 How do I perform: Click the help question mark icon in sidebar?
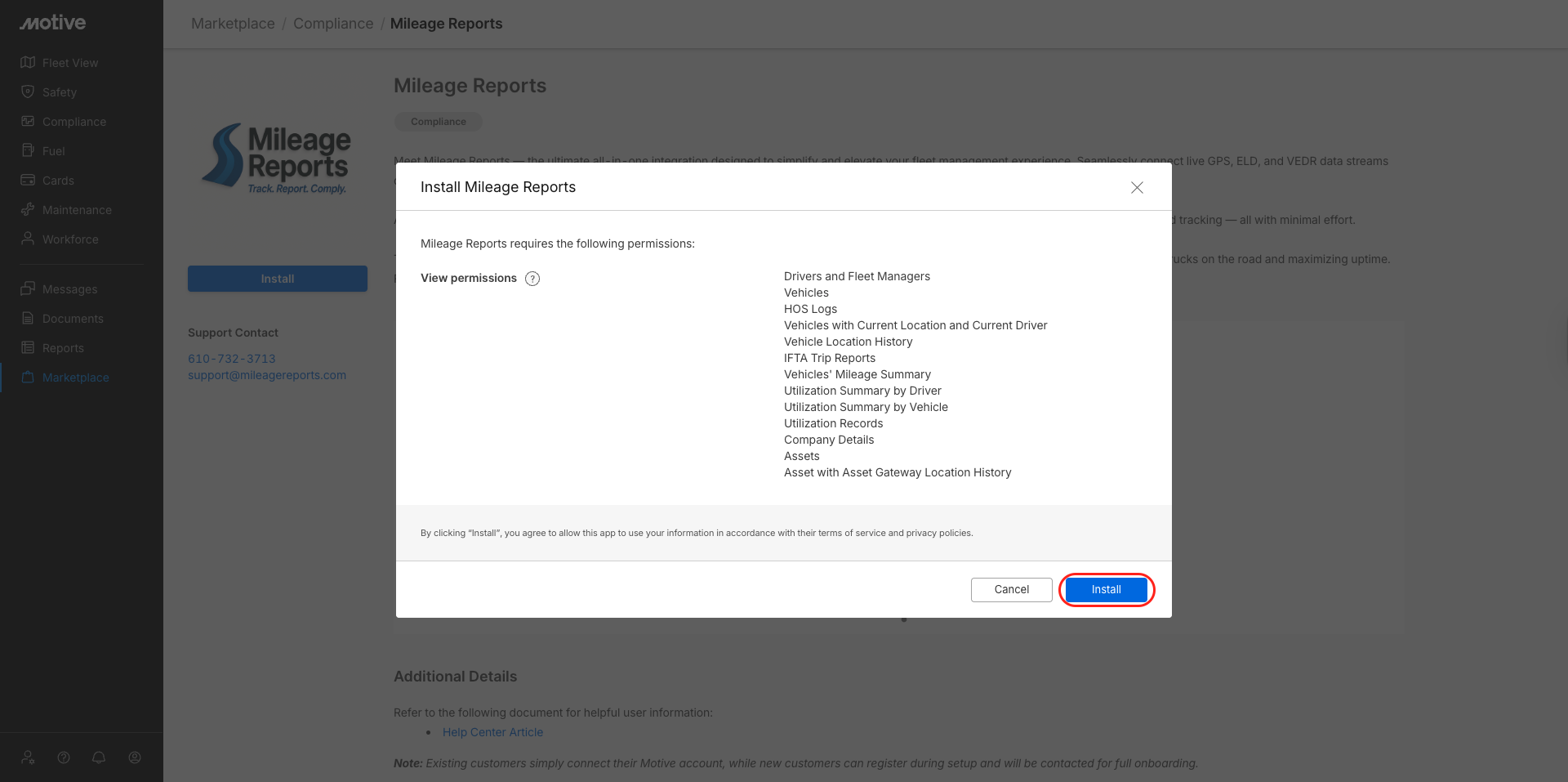64,757
